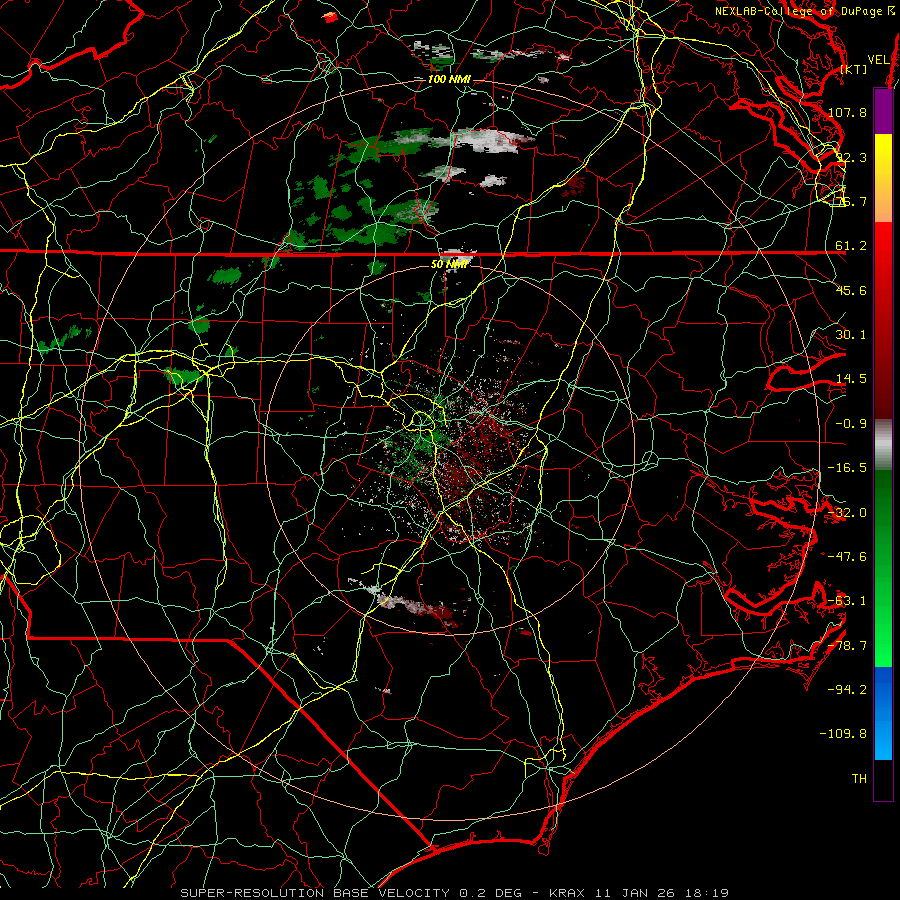Select the -109.8 velocity scale value

point(843,734)
